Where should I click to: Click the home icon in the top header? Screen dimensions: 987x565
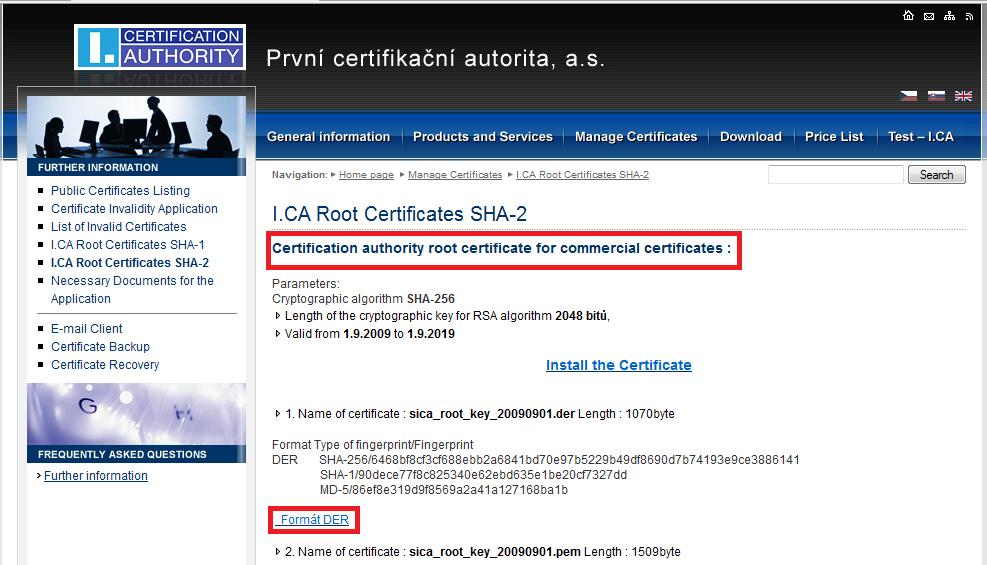908,16
